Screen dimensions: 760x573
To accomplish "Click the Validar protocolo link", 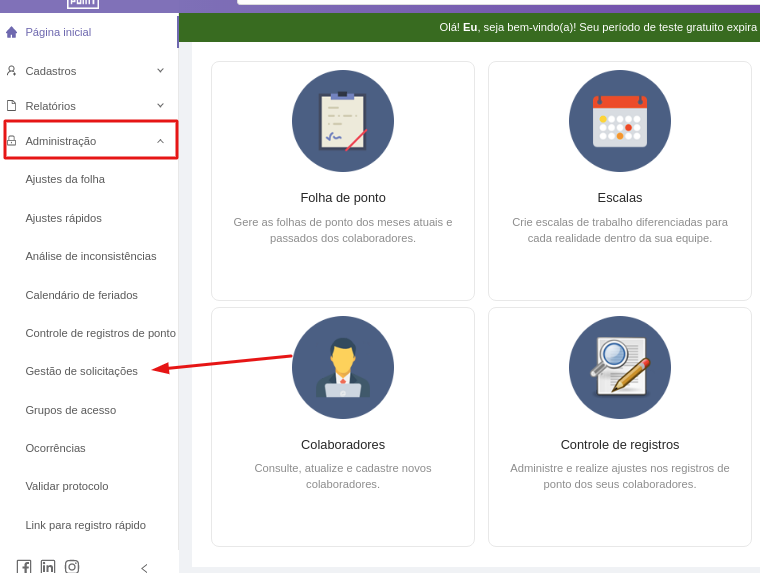I will 67,486.
